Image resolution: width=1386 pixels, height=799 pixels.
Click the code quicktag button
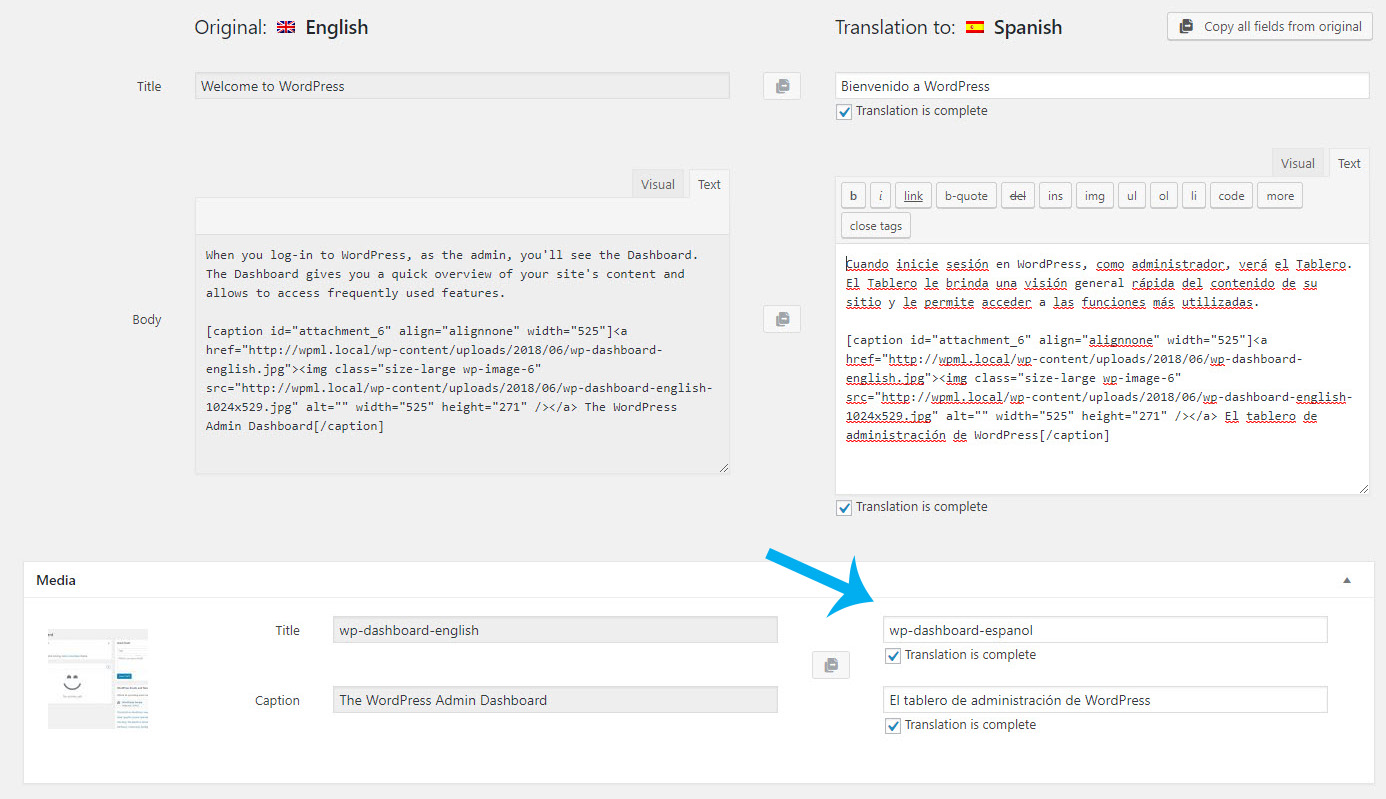(1231, 196)
